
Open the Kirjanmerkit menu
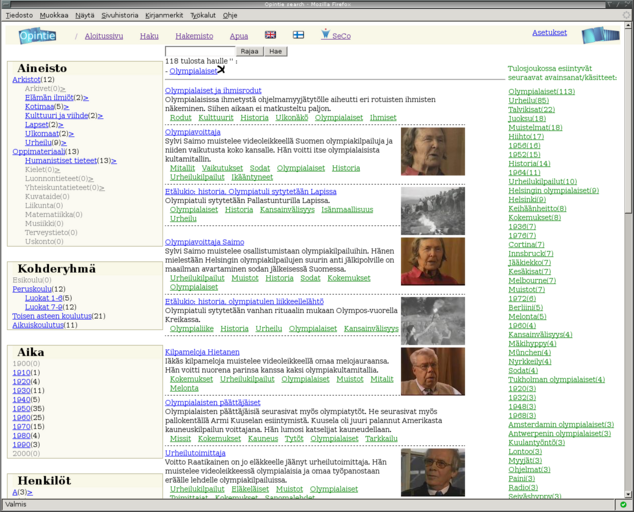164,15
